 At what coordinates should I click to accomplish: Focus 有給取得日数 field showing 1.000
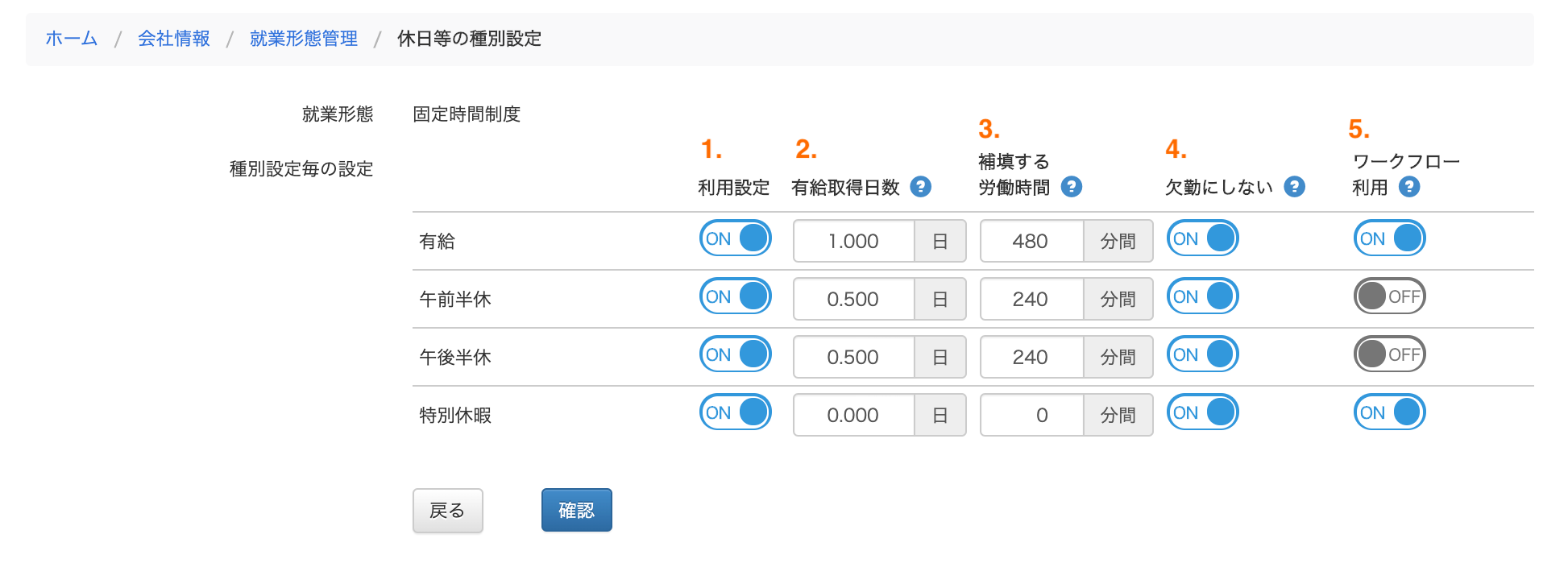pyautogui.click(x=854, y=241)
